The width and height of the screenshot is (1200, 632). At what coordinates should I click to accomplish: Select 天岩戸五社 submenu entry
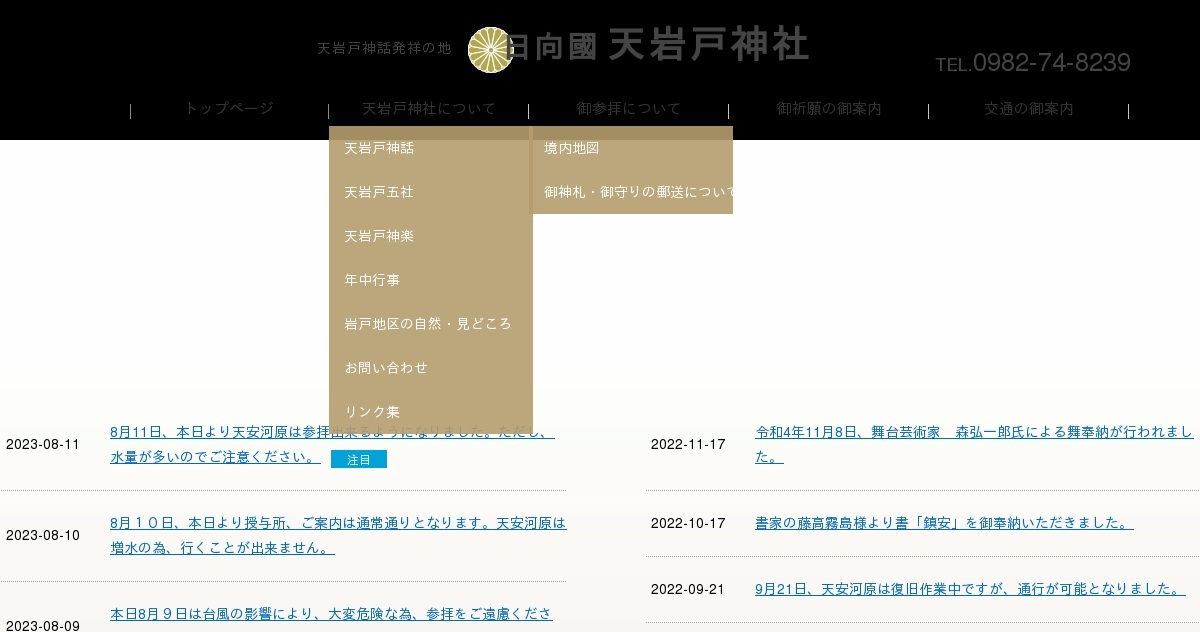(380, 192)
